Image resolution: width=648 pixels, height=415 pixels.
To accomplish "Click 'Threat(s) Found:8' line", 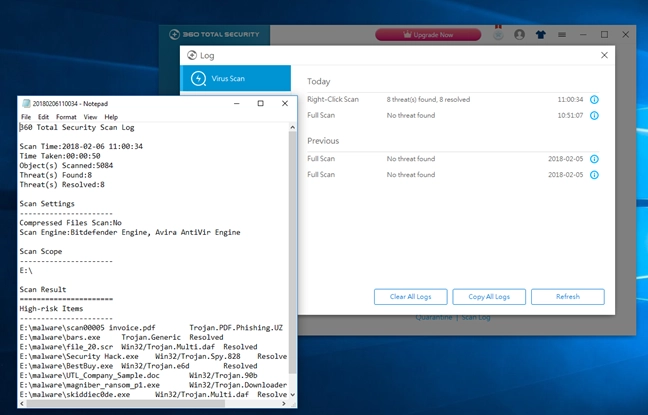I will click(56, 175).
